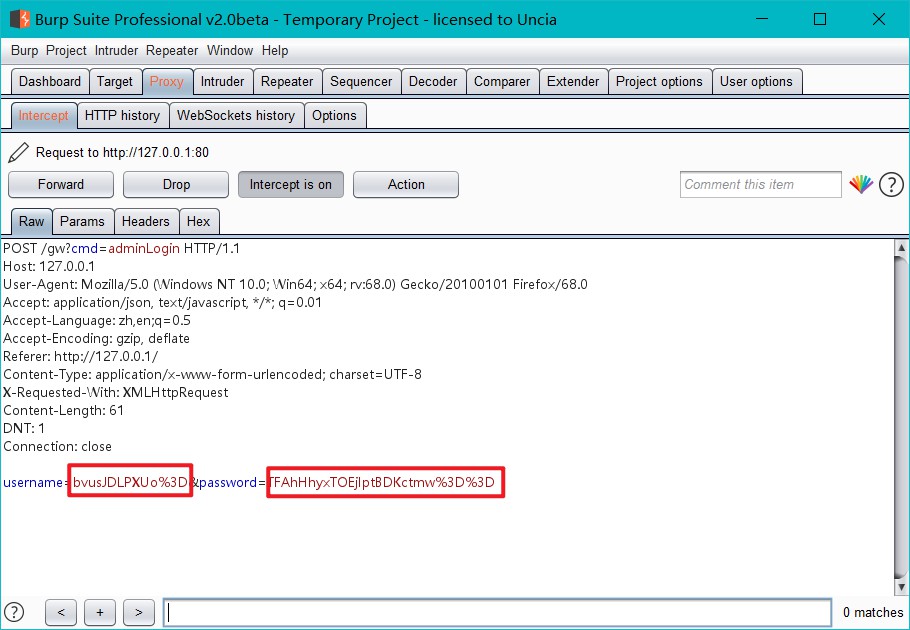Click the search help icon at bottom left

click(x=14, y=612)
